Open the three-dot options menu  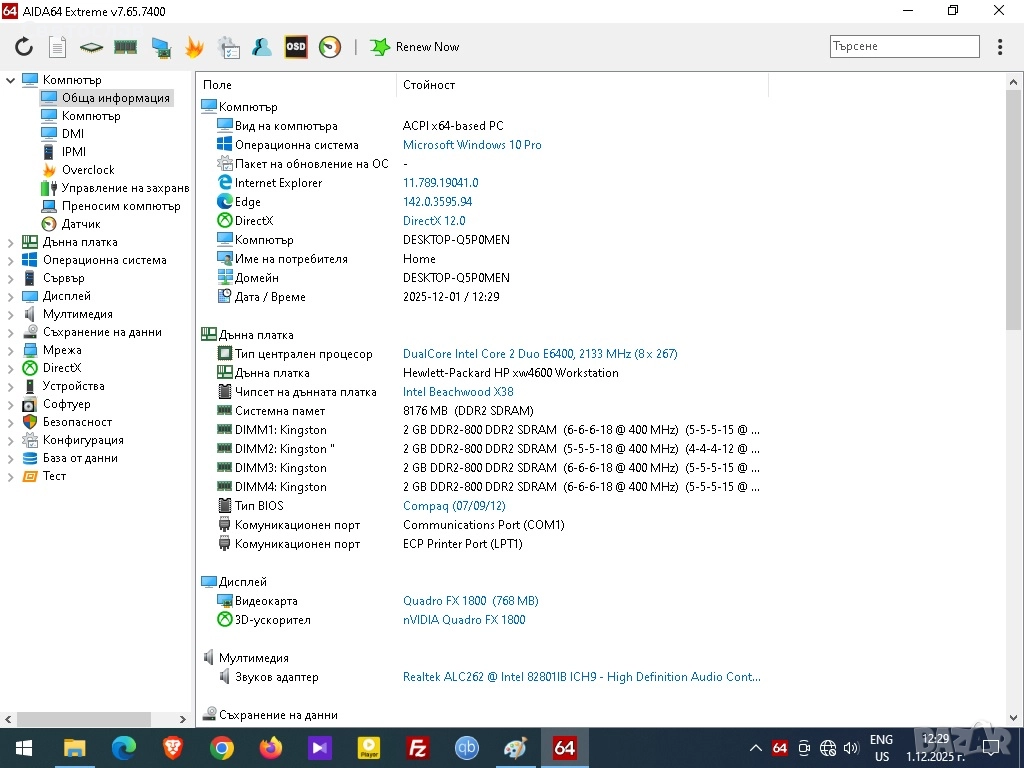[1000, 47]
